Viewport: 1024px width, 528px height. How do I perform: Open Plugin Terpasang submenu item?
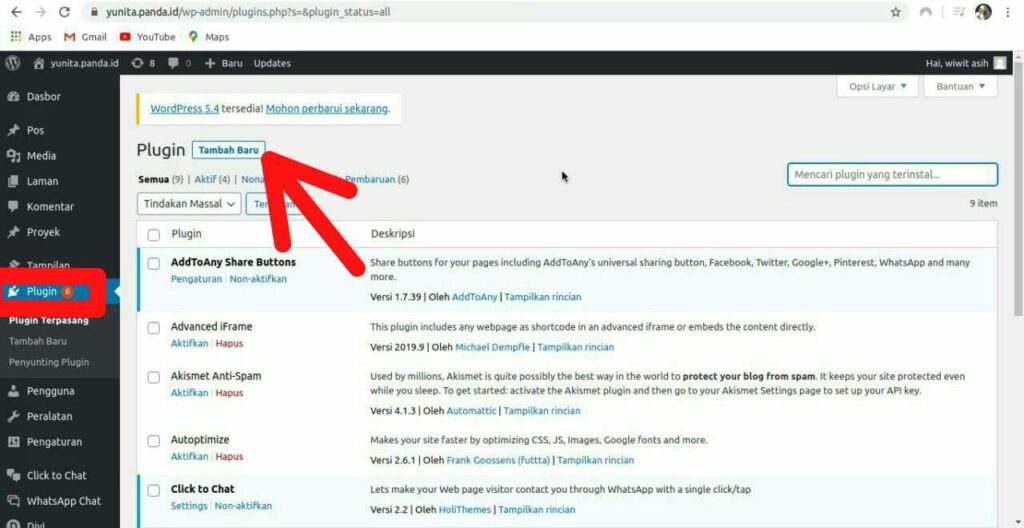[49, 320]
